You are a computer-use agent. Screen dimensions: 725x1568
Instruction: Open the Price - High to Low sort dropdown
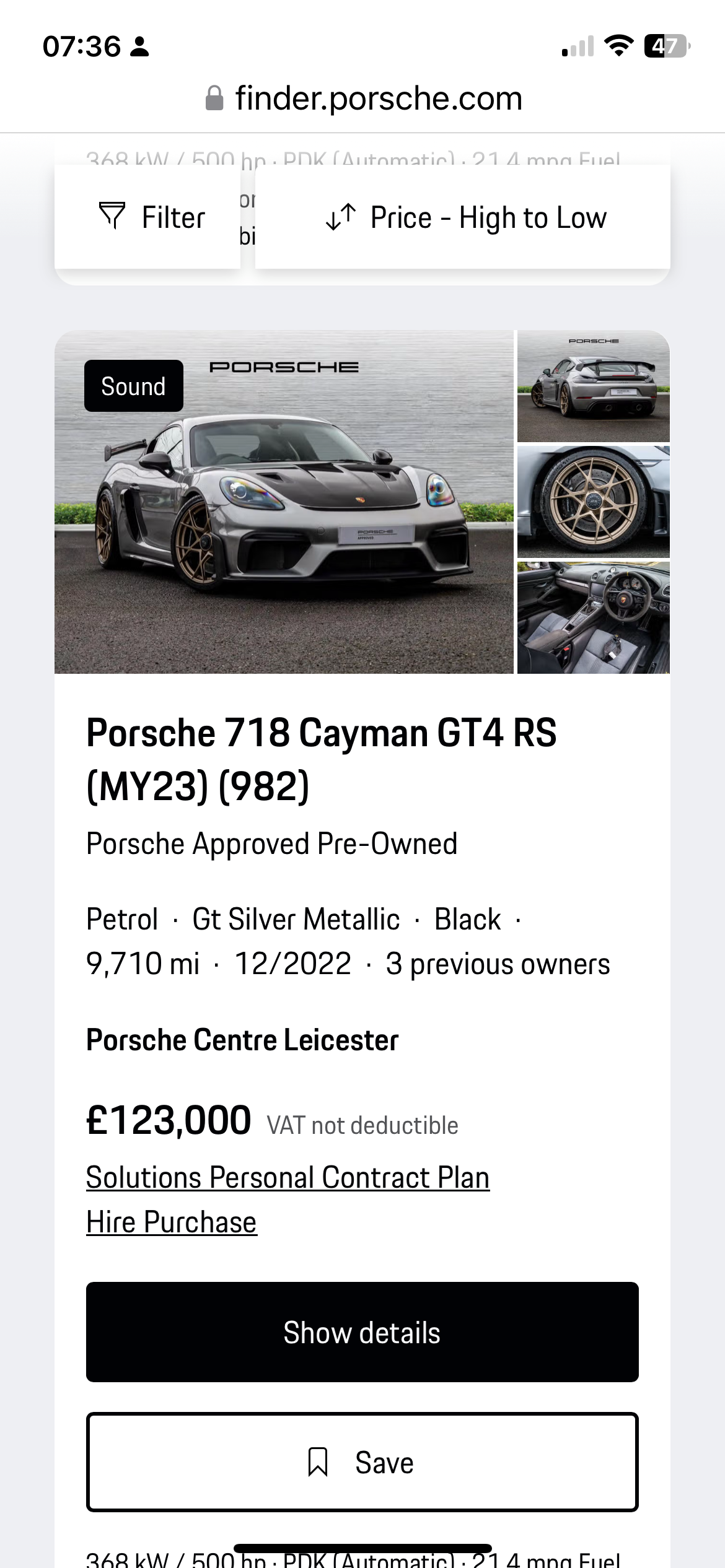tap(462, 217)
